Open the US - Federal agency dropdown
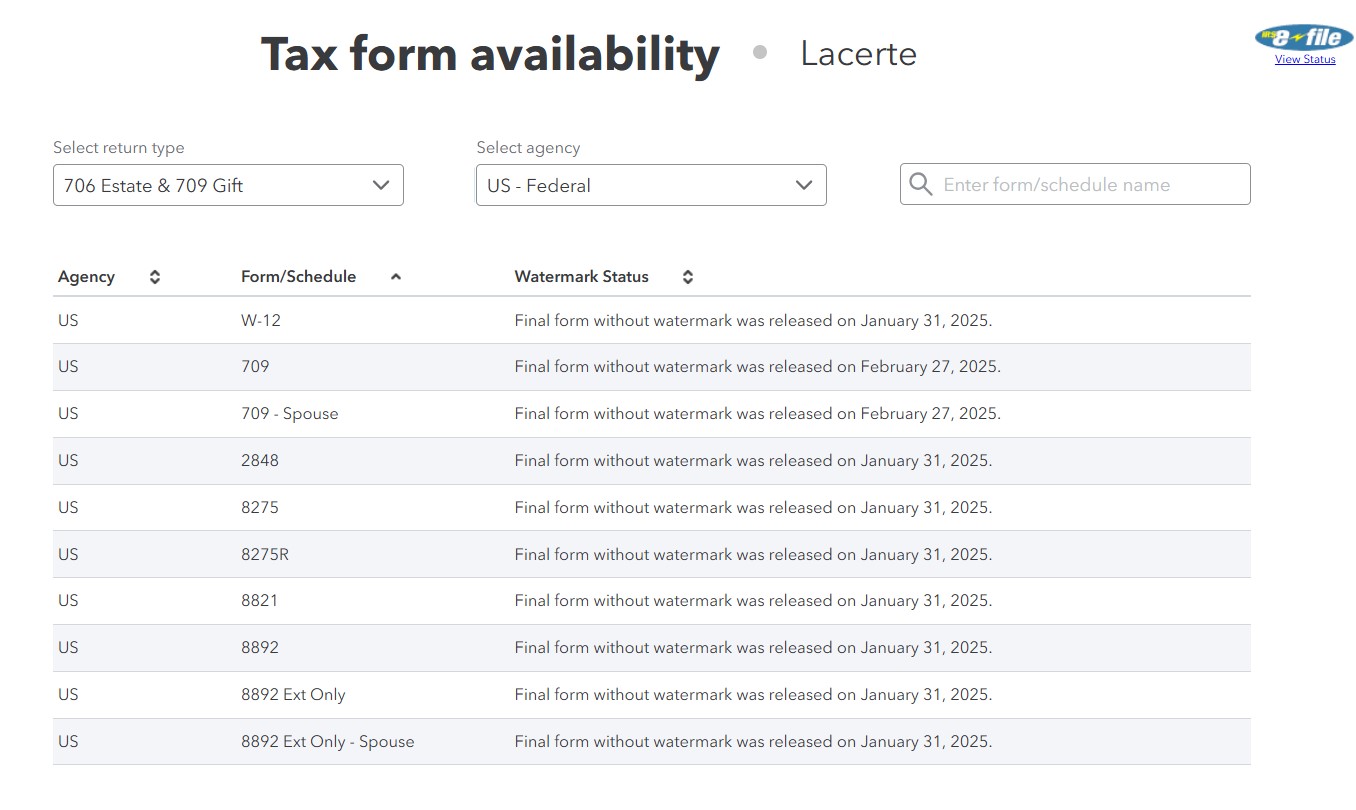The image size is (1356, 810). click(x=650, y=185)
